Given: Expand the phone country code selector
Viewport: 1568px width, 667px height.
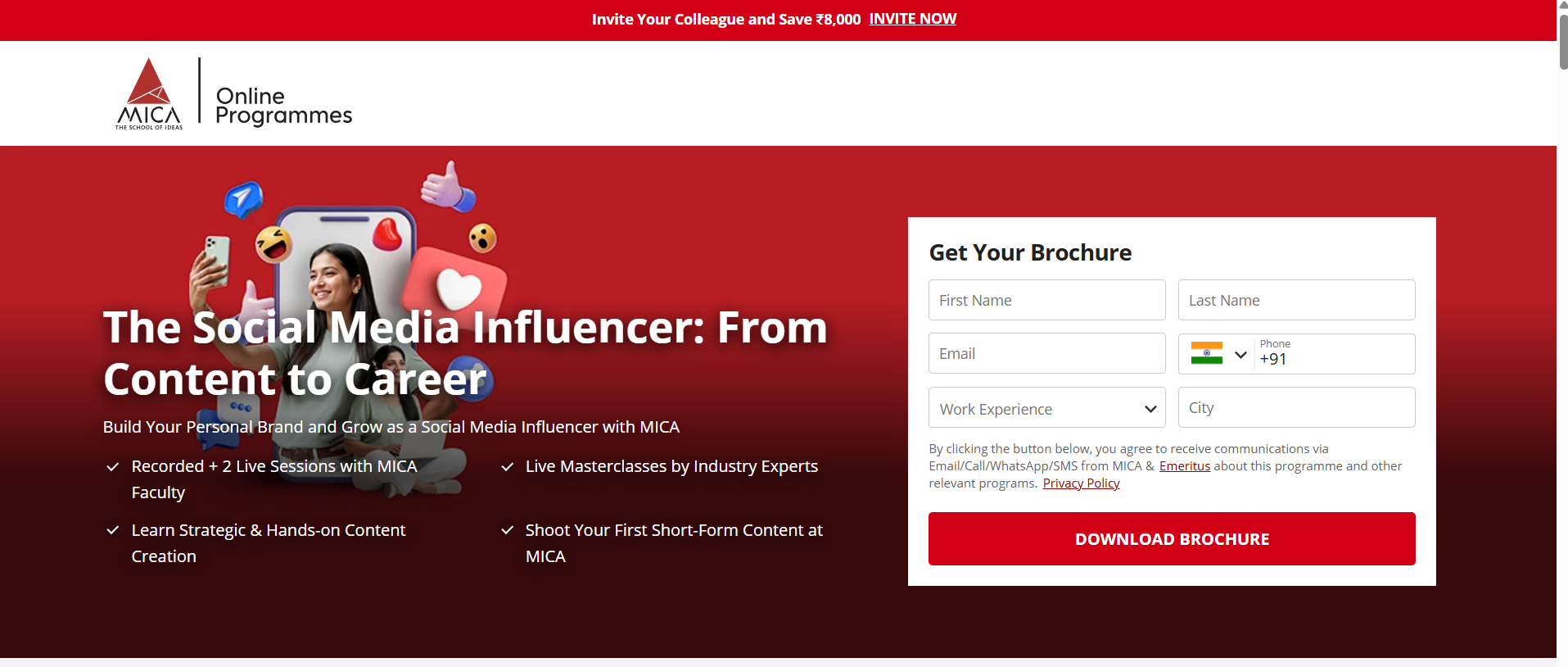Looking at the screenshot, I should coord(1240,355).
